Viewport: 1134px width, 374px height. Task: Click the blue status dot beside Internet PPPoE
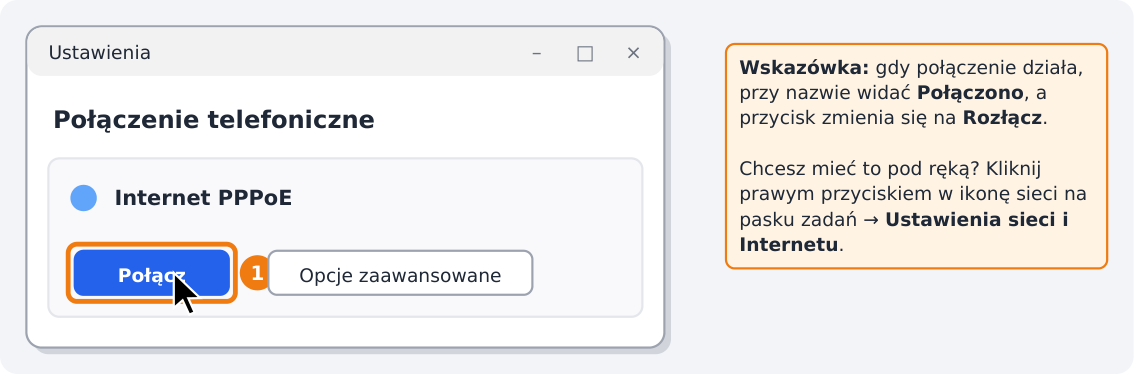pos(84,198)
